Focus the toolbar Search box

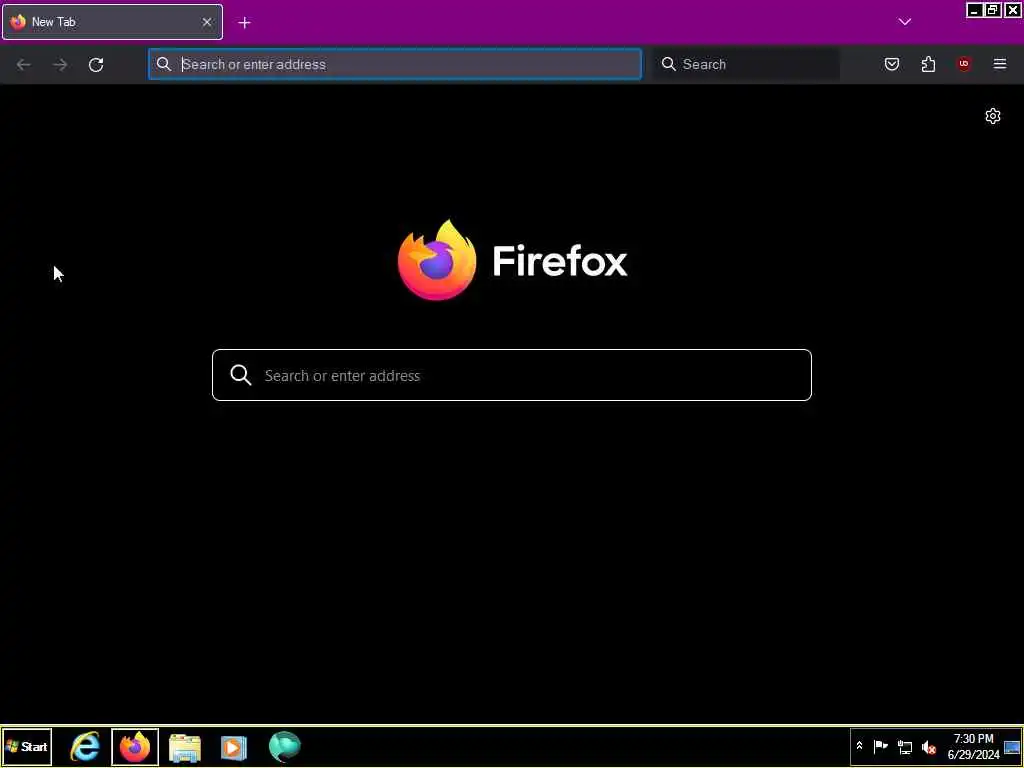(746, 64)
